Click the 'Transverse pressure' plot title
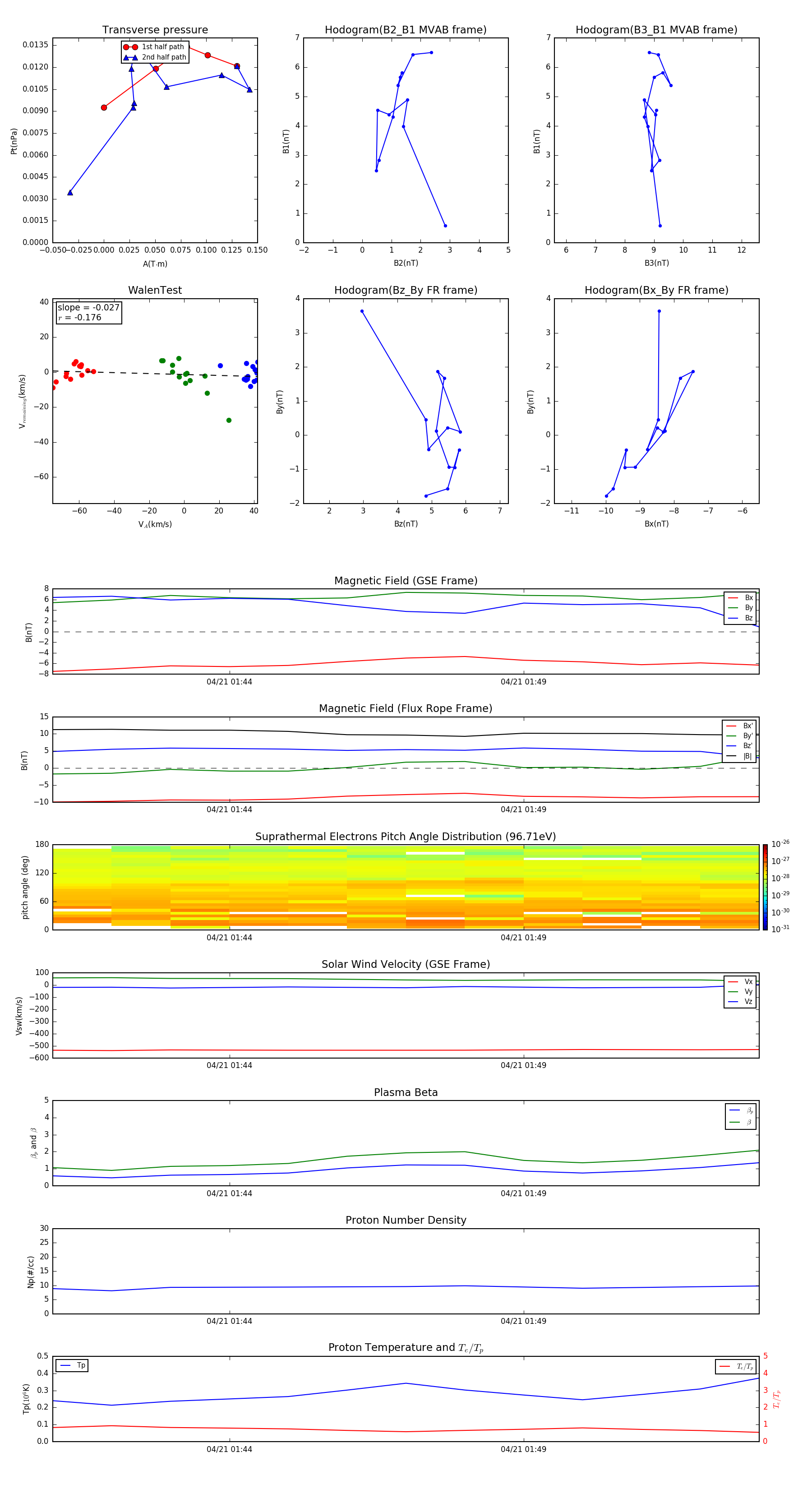 tap(155, 30)
